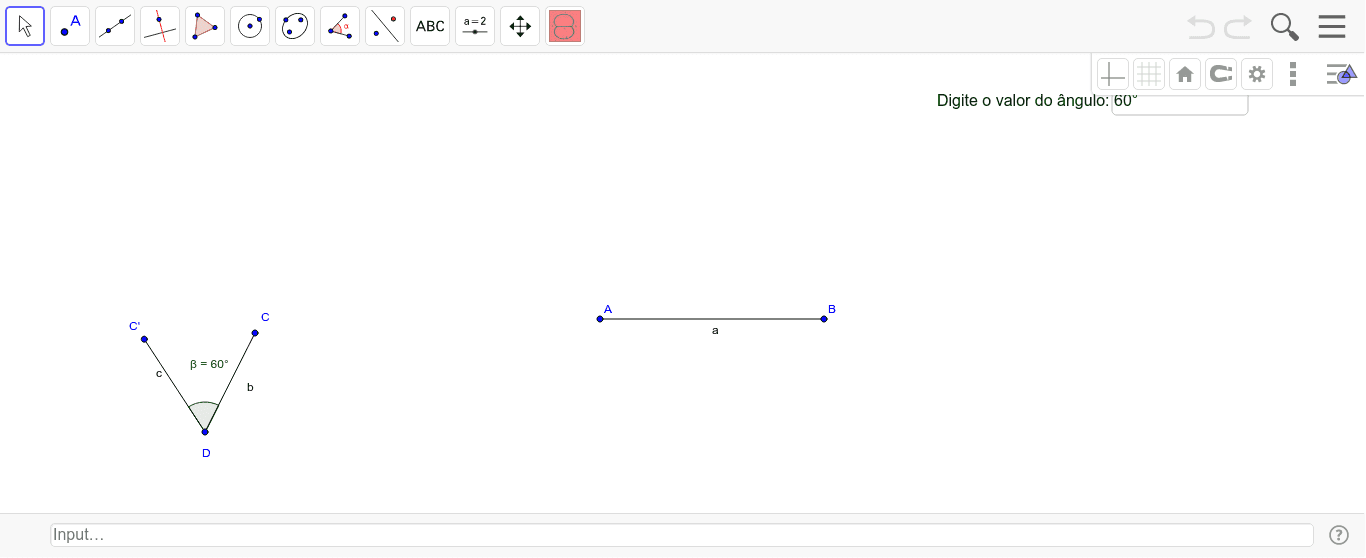The image size is (1366, 558).
Task: Open the input help question mark
Action: click(x=1339, y=535)
